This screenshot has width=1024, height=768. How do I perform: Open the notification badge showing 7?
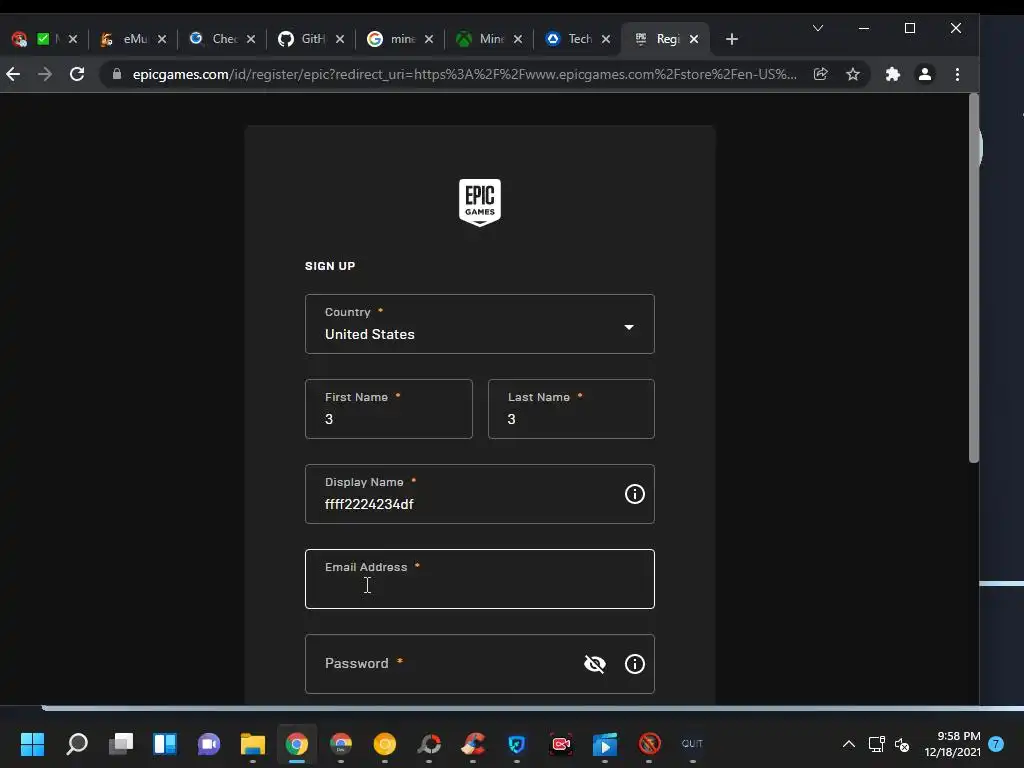(995, 743)
